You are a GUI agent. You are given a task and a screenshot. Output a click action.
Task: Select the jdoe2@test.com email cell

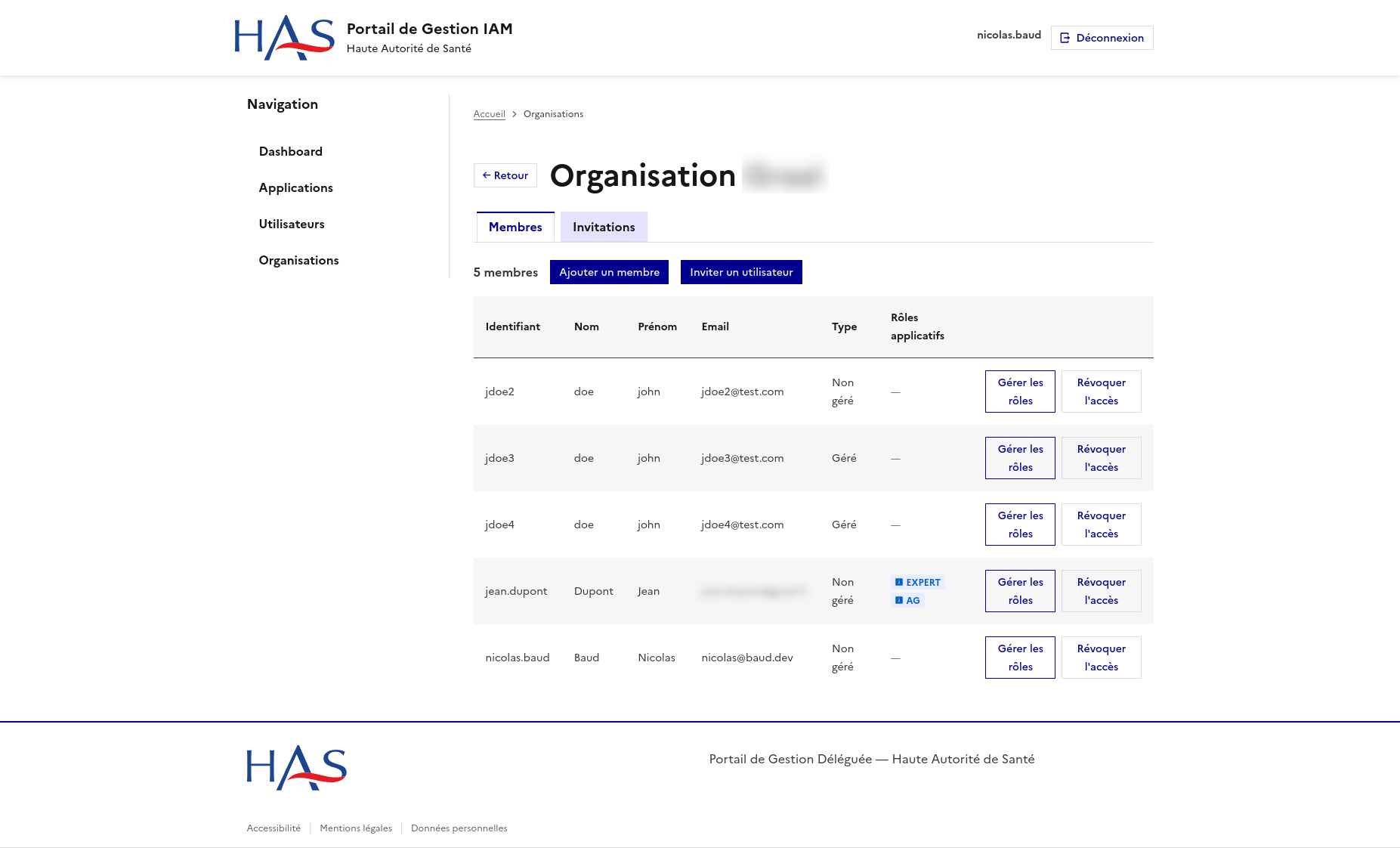click(743, 392)
